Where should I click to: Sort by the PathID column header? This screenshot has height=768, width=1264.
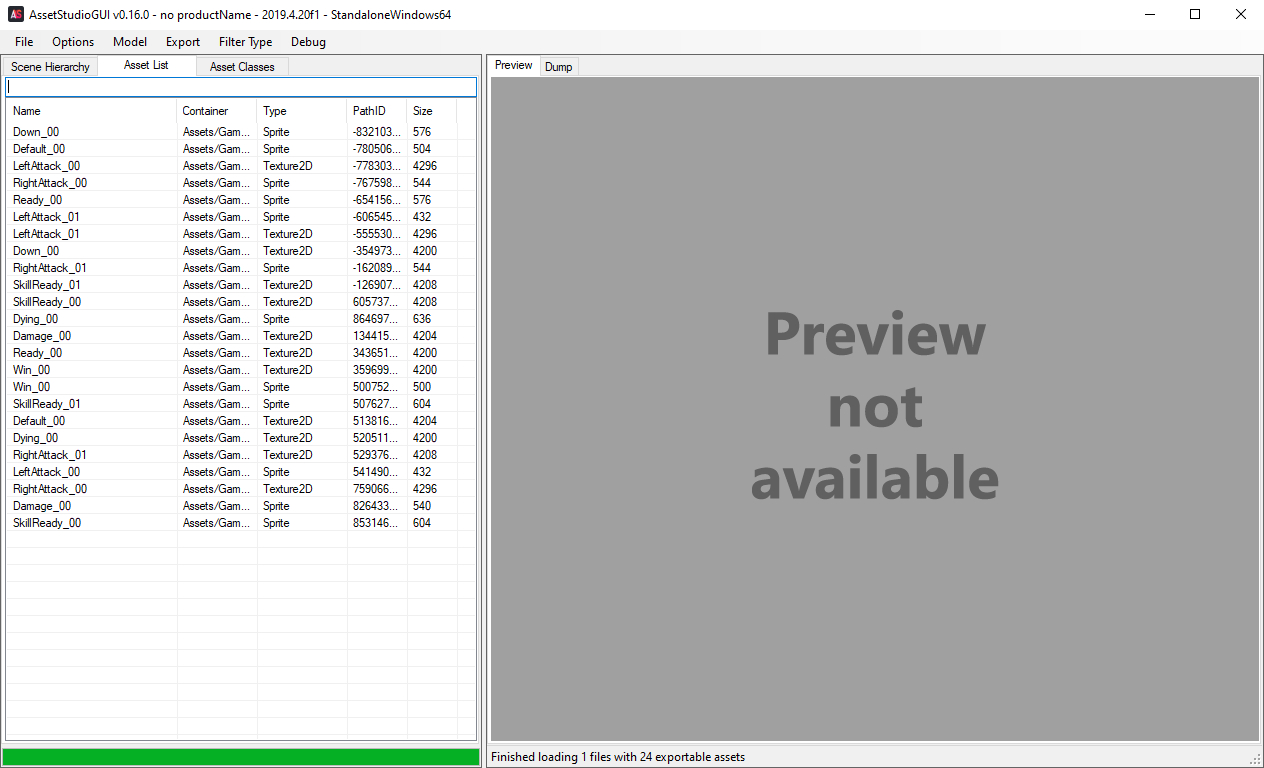[x=376, y=111]
